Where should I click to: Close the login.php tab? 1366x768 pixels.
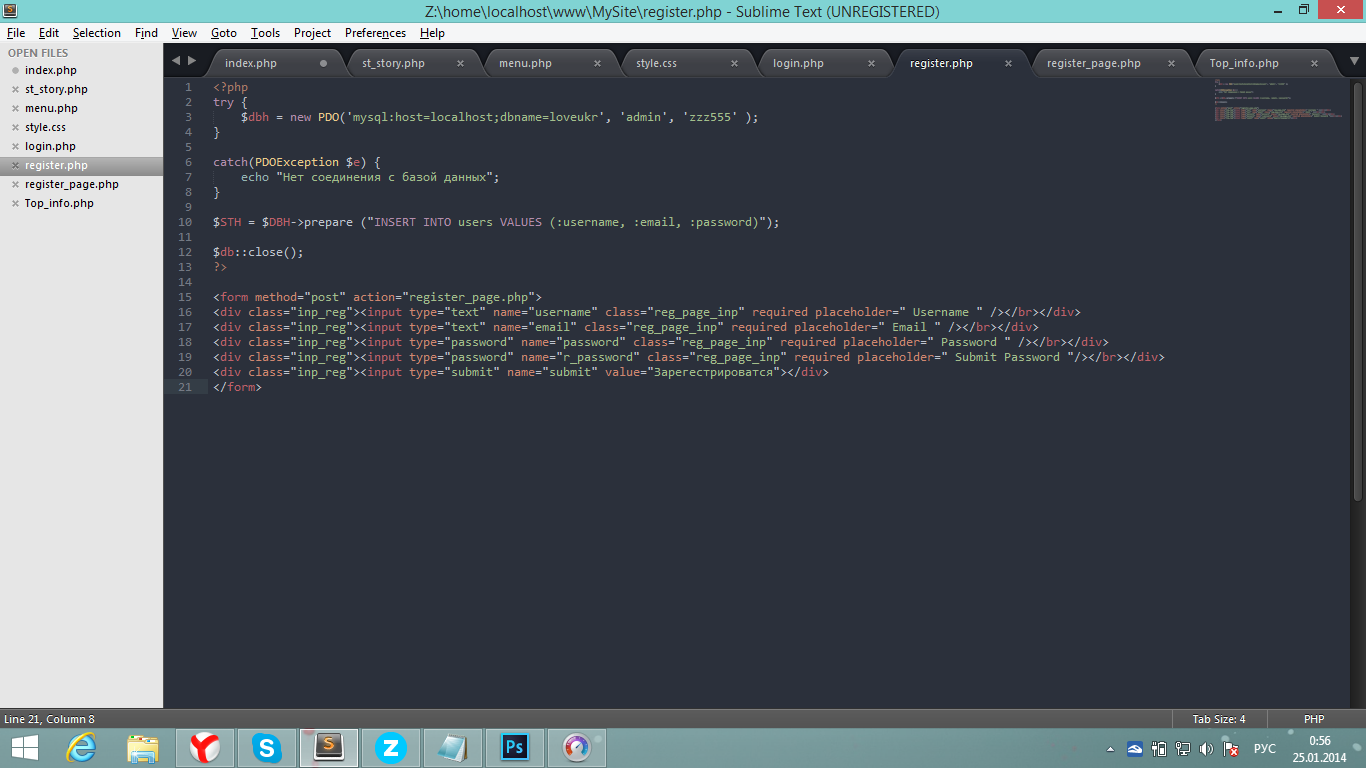coord(871,63)
